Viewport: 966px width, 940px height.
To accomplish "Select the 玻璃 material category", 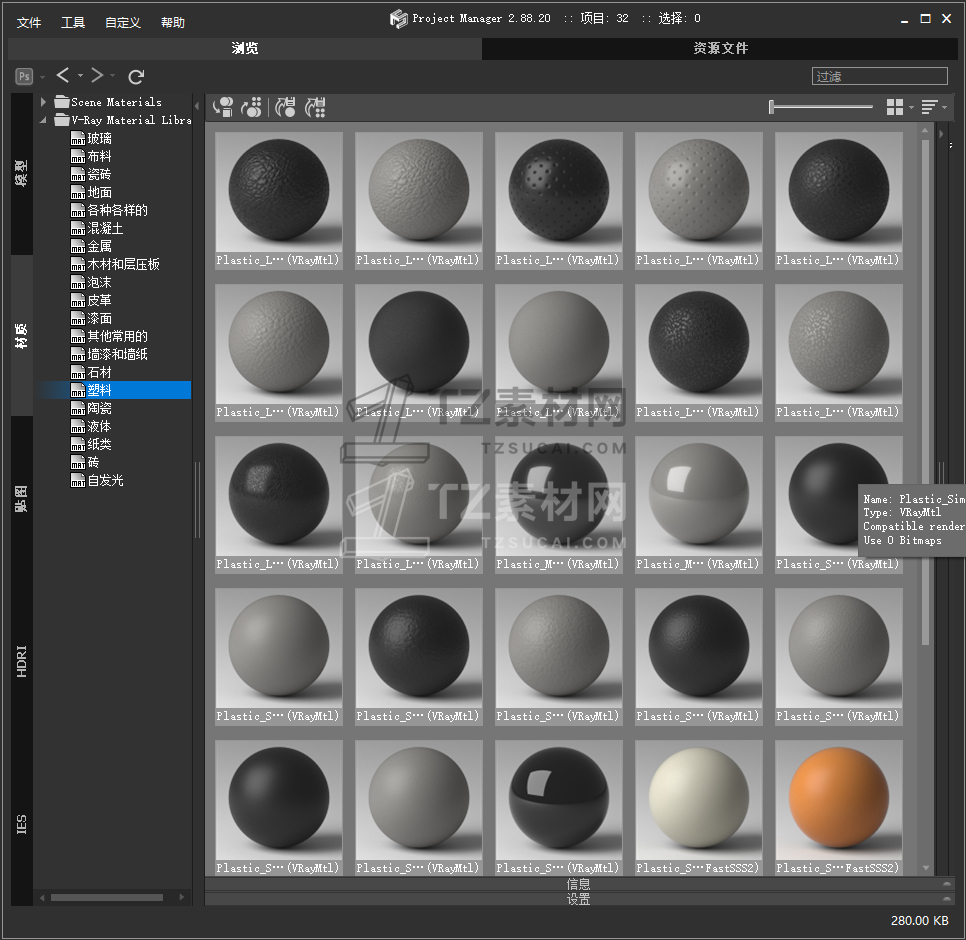I will 99,138.
